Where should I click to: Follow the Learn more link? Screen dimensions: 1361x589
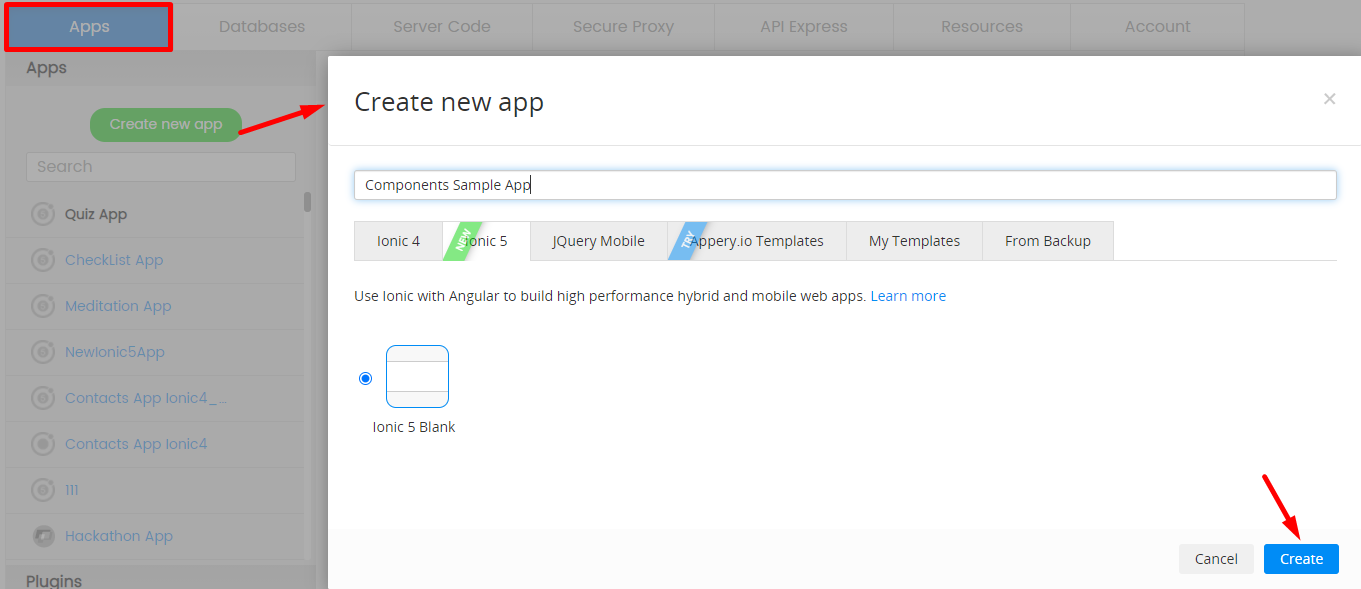click(x=908, y=296)
